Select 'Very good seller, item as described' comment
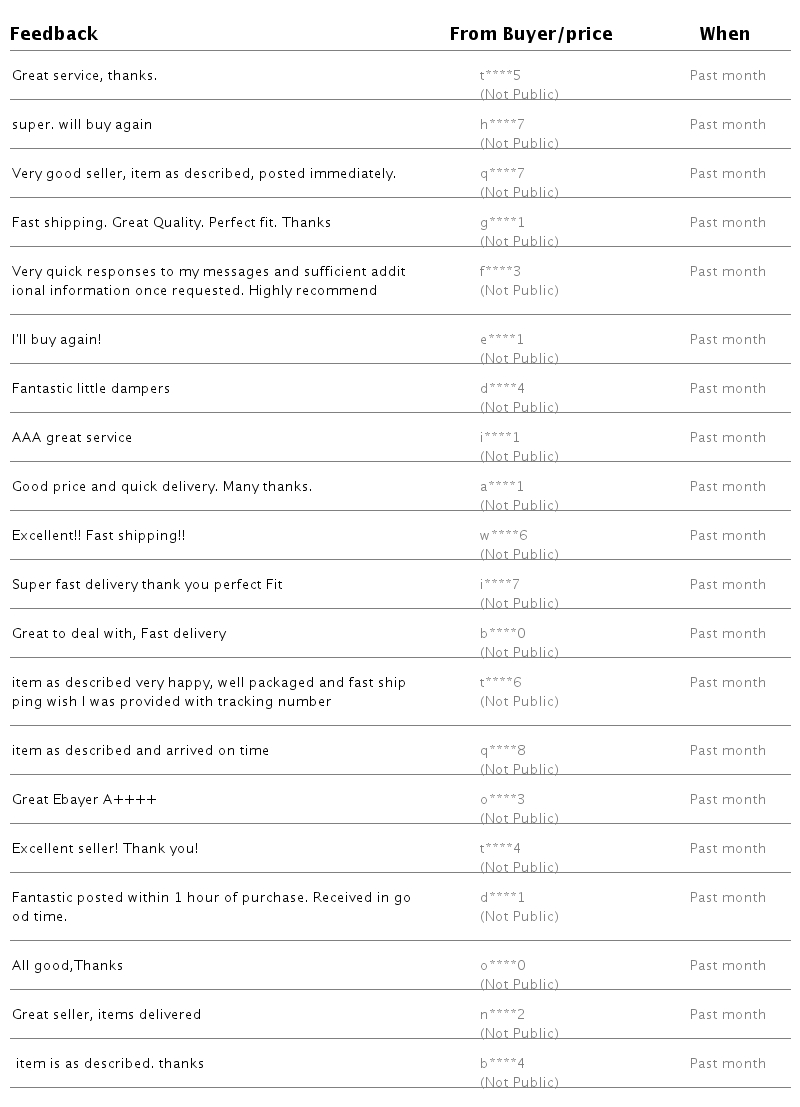800x1107 pixels. [x=204, y=174]
